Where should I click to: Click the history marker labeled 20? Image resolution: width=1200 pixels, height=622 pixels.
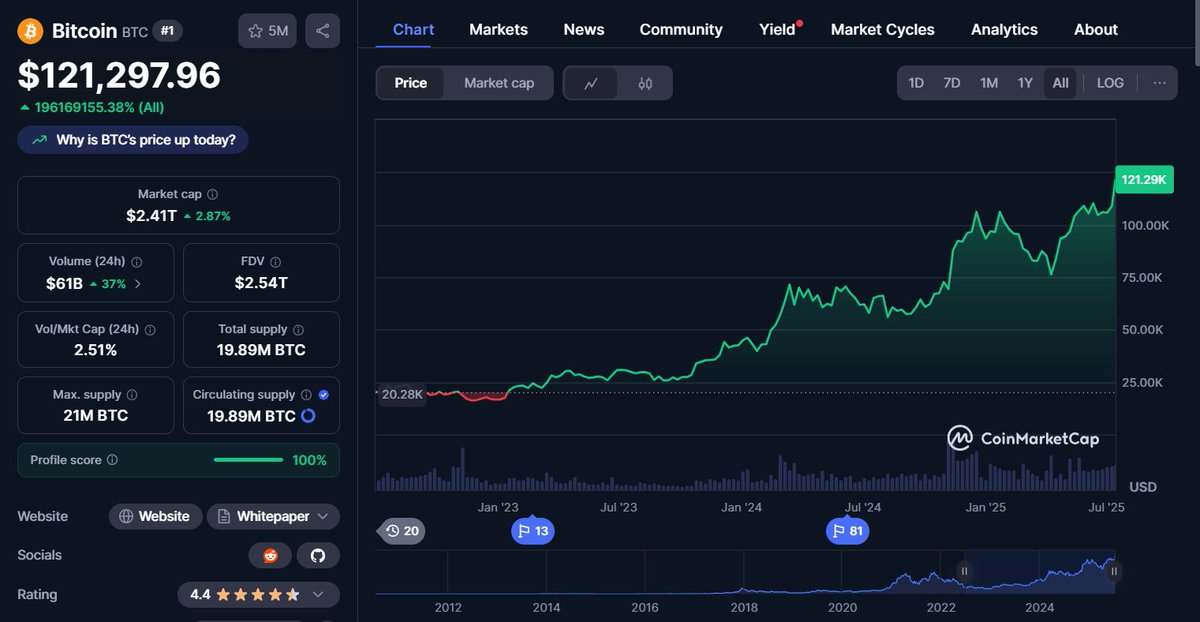[x=401, y=531]
